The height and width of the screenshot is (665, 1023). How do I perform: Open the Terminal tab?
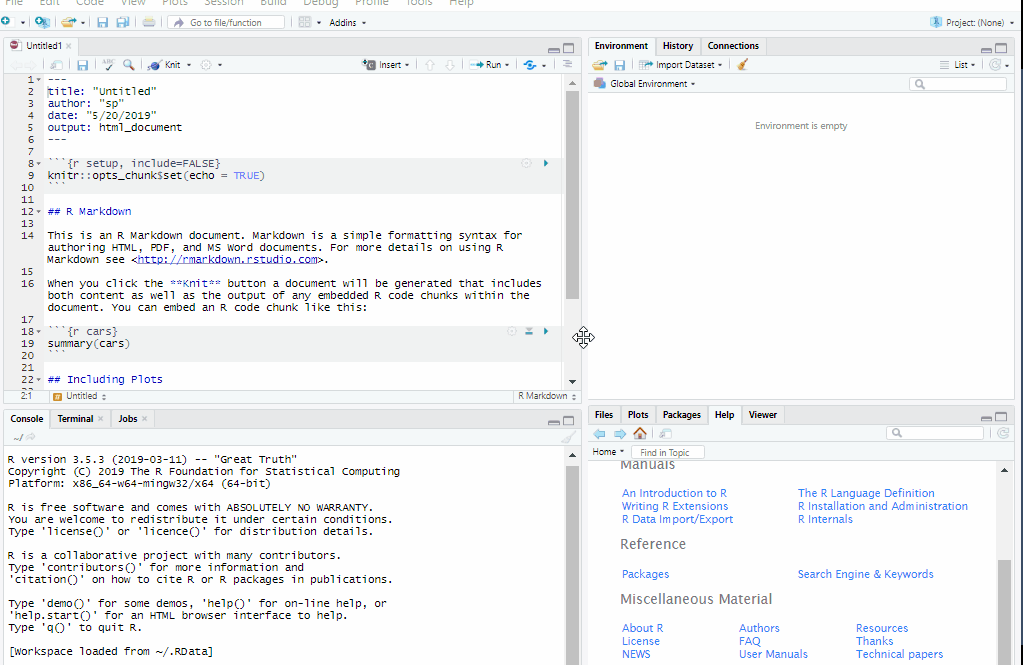coord(75,419)
